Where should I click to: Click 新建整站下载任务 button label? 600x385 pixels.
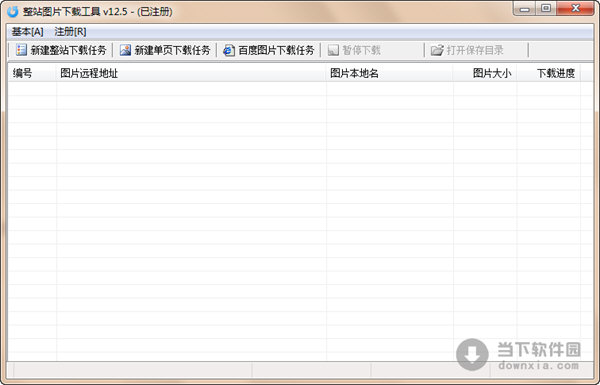[68, 50]
